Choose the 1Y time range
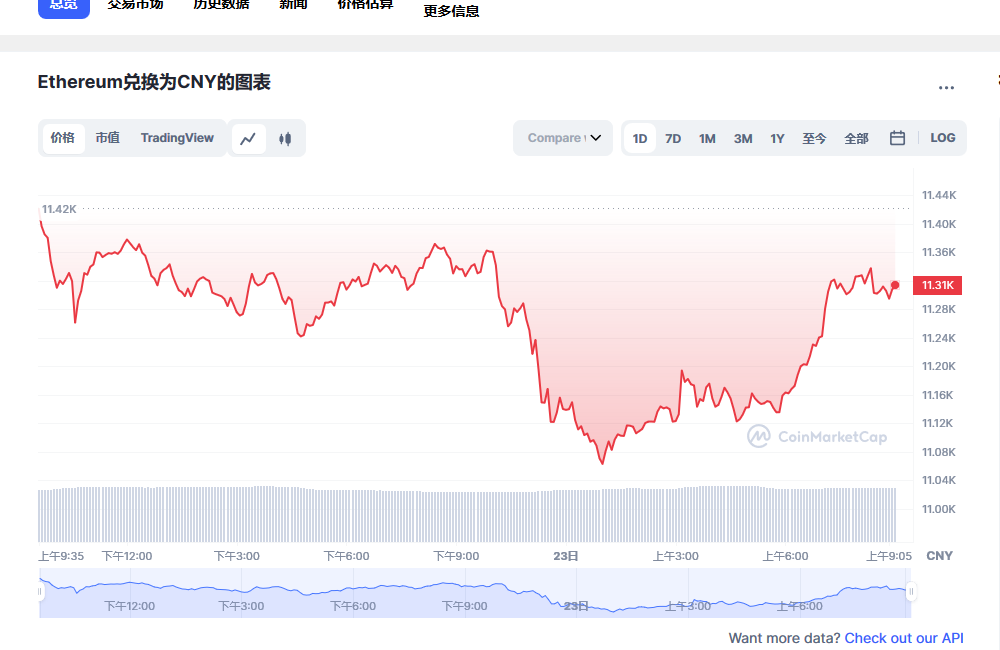The width and height of the screenshot is (1000, 650). tap(777, 138)
